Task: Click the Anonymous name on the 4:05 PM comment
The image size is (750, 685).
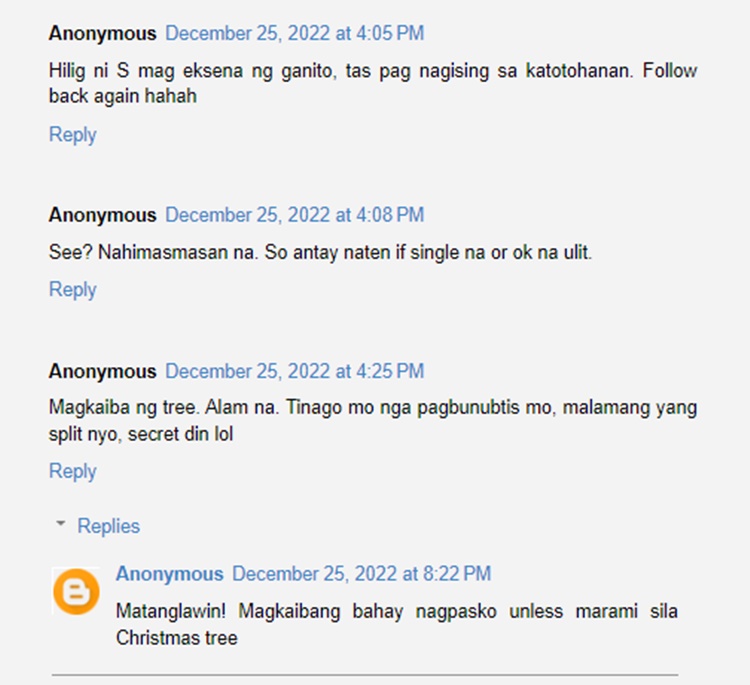Action: point(102,33)
